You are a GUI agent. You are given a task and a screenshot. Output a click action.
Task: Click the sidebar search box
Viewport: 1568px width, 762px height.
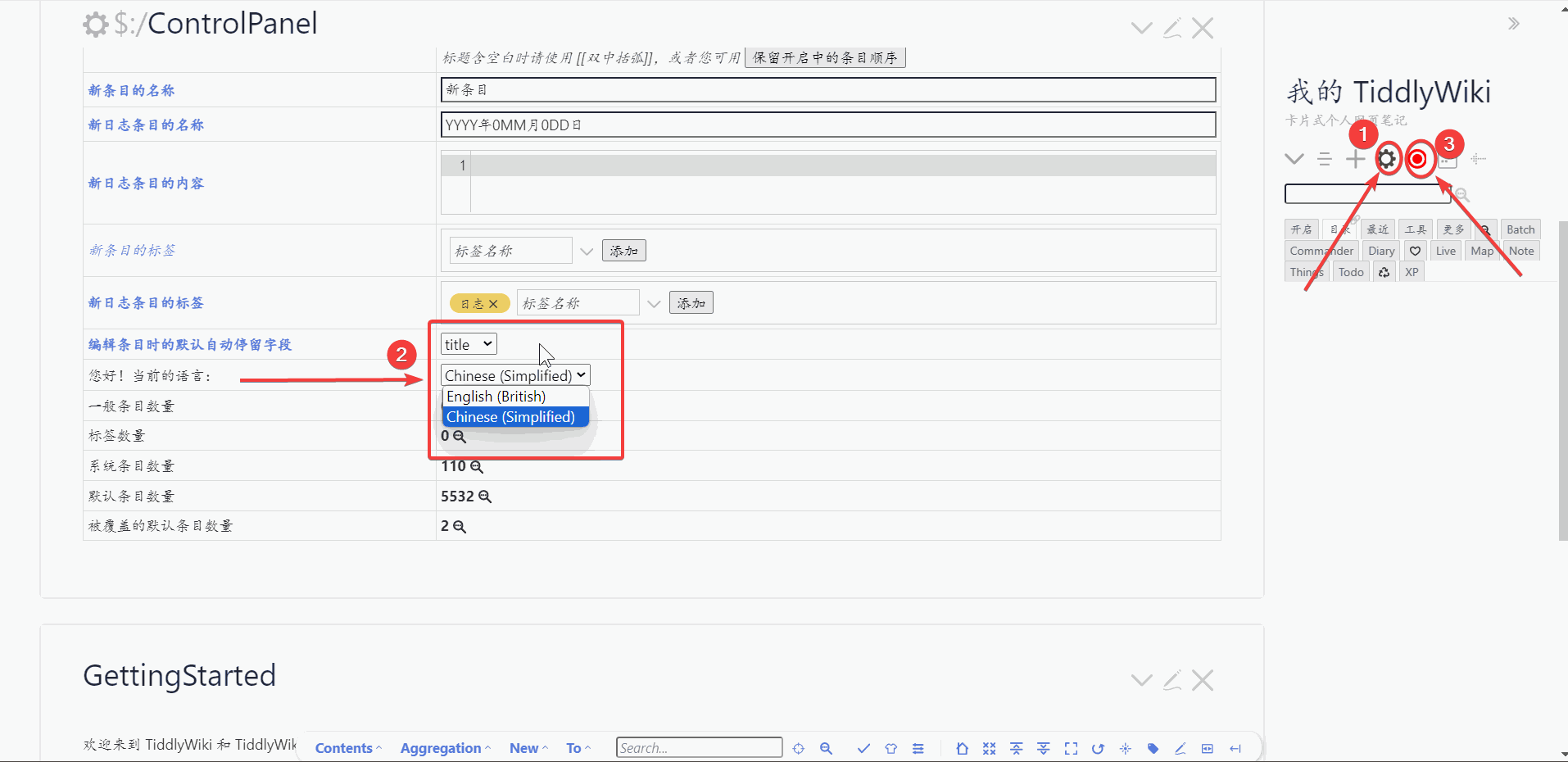click(x=1367, y=193)
